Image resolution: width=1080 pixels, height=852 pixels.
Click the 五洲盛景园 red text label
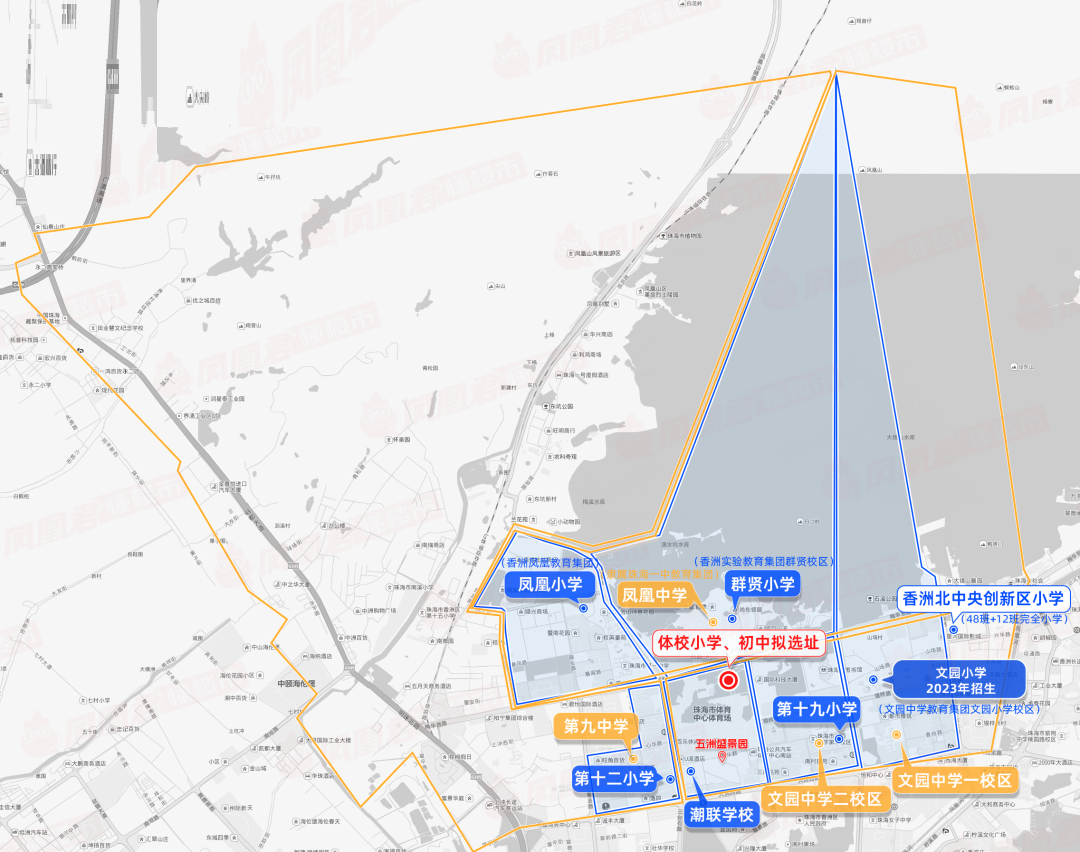tap(721, 744)
